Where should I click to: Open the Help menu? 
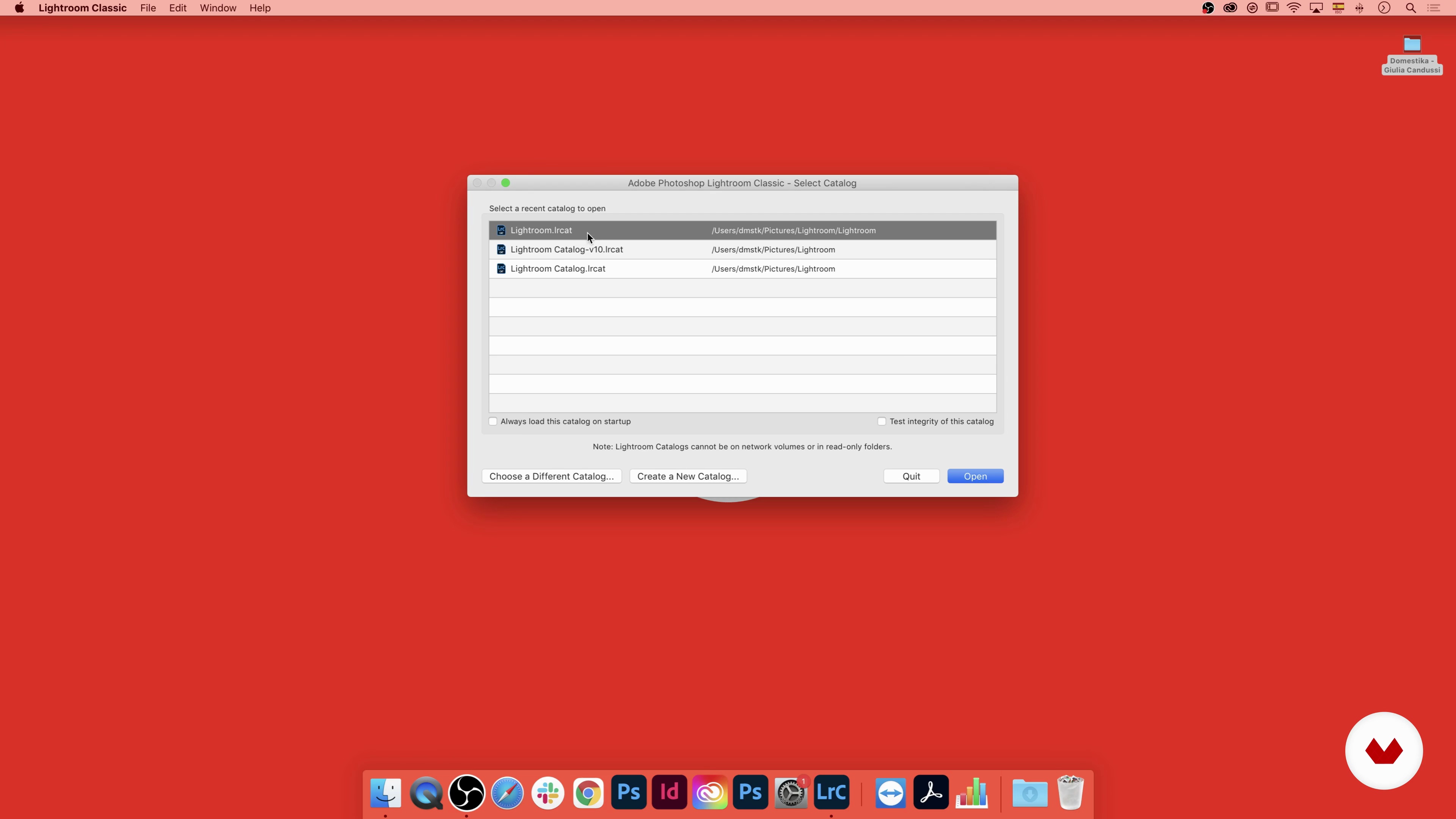[260, 8]
